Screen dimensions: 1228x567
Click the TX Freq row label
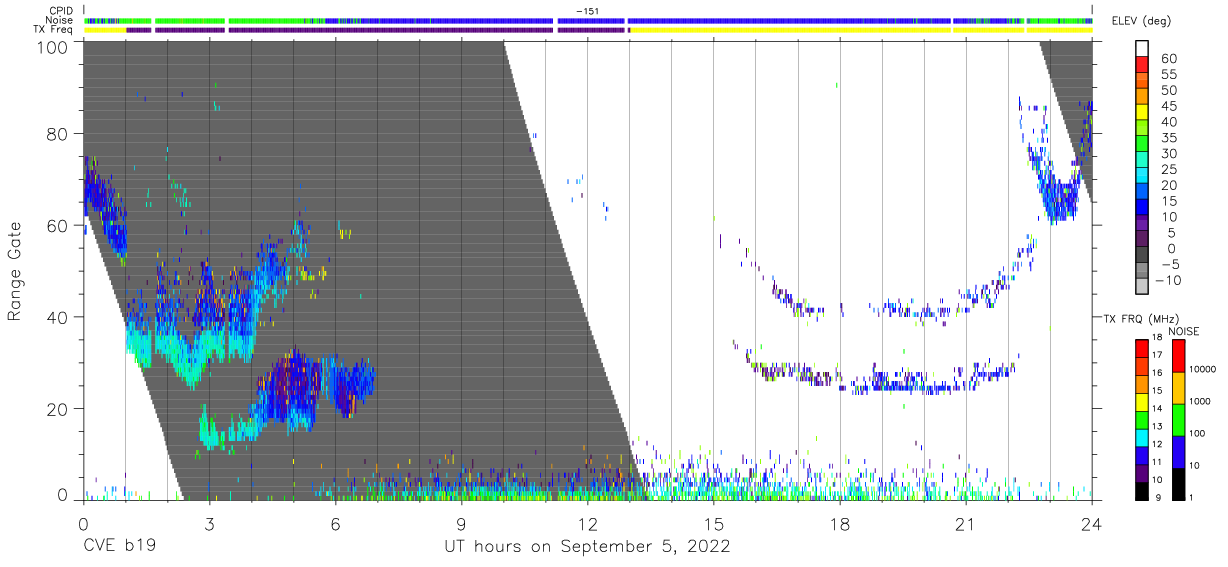tap(53, 30)
